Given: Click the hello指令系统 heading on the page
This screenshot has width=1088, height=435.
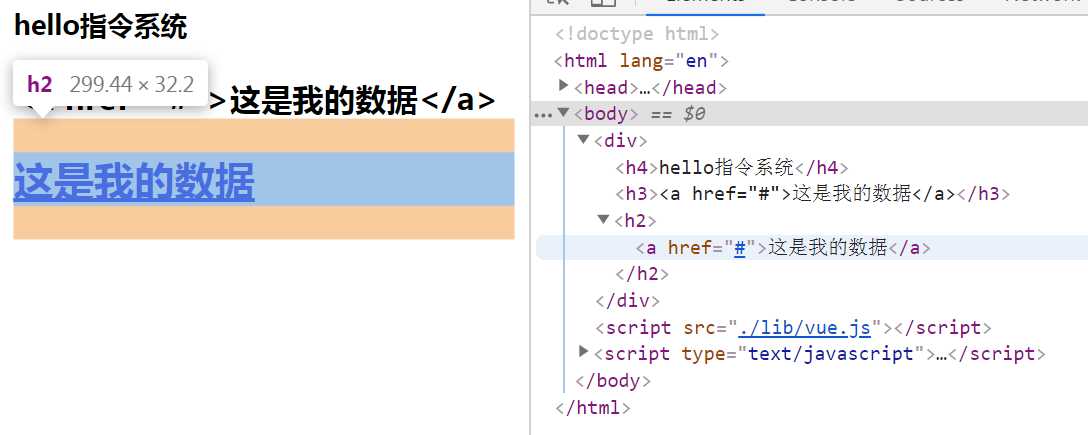Looking at the screenshot, I should 101,28.
